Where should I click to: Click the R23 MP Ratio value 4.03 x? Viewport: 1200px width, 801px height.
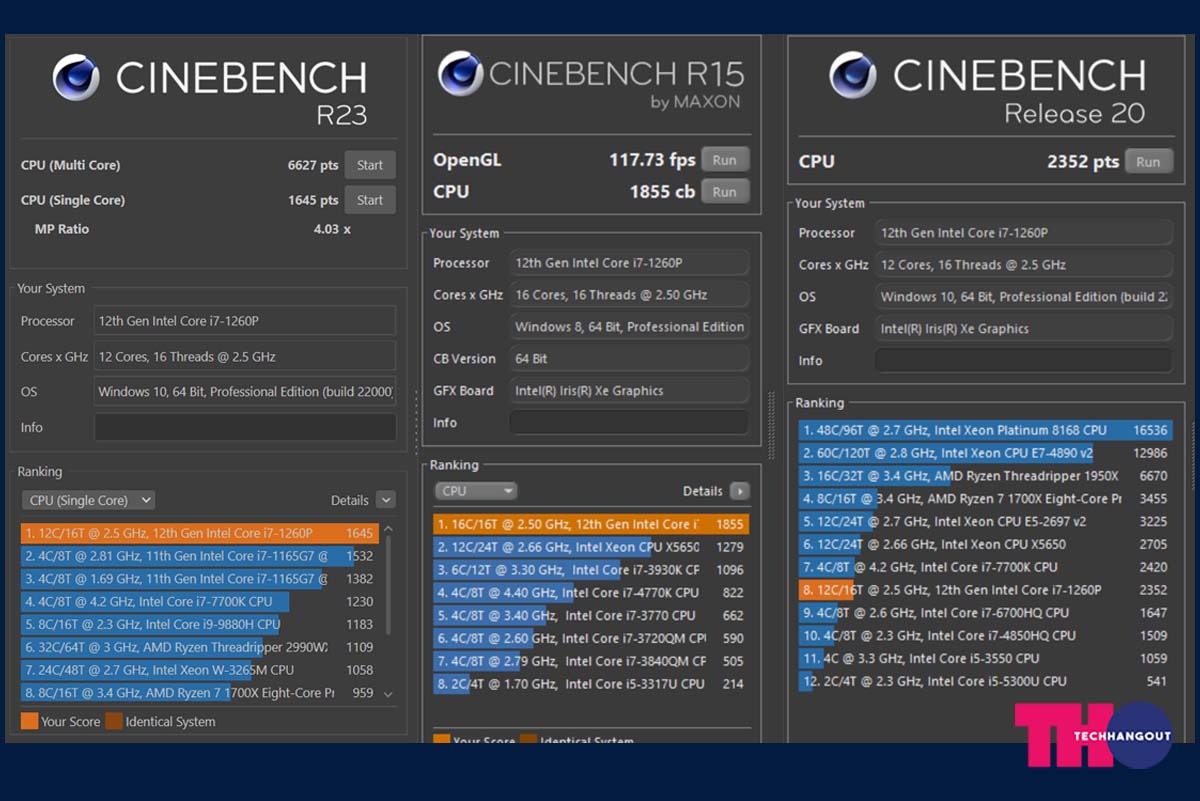pos(332,229)
